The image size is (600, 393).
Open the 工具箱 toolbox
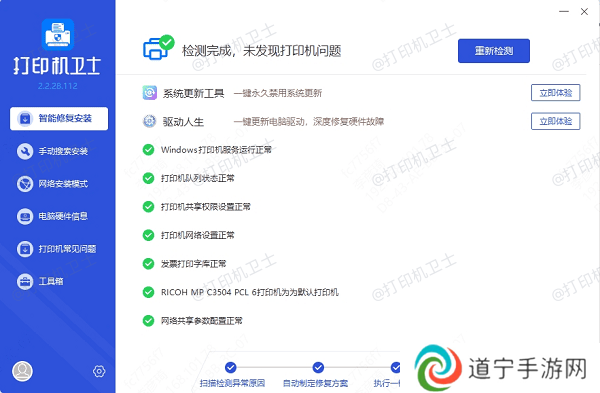point(40,282)
